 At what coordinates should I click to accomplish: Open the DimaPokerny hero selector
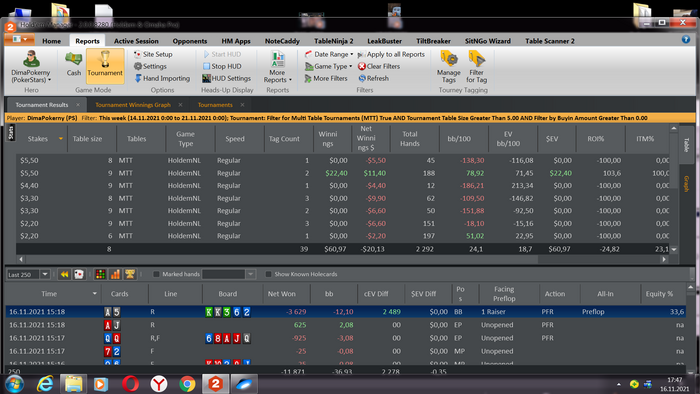(x=31, y=67)
